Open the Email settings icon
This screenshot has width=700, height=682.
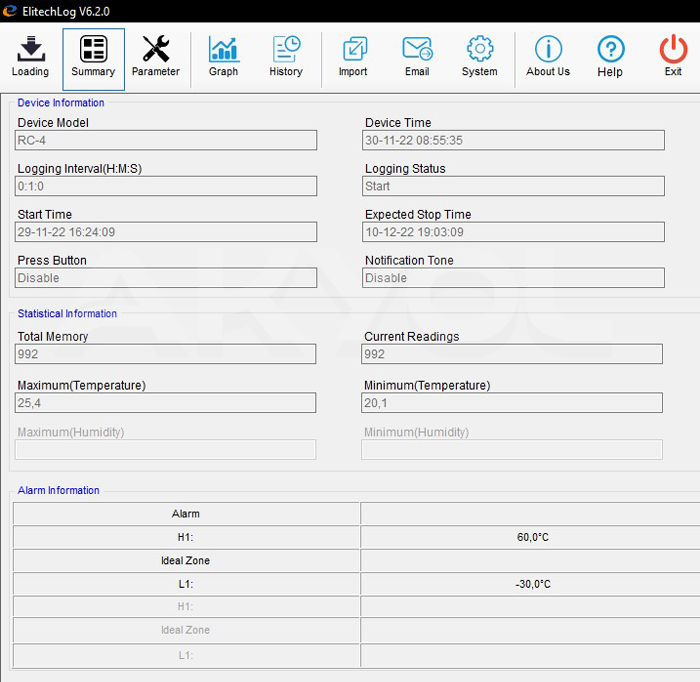pos(417,49)
